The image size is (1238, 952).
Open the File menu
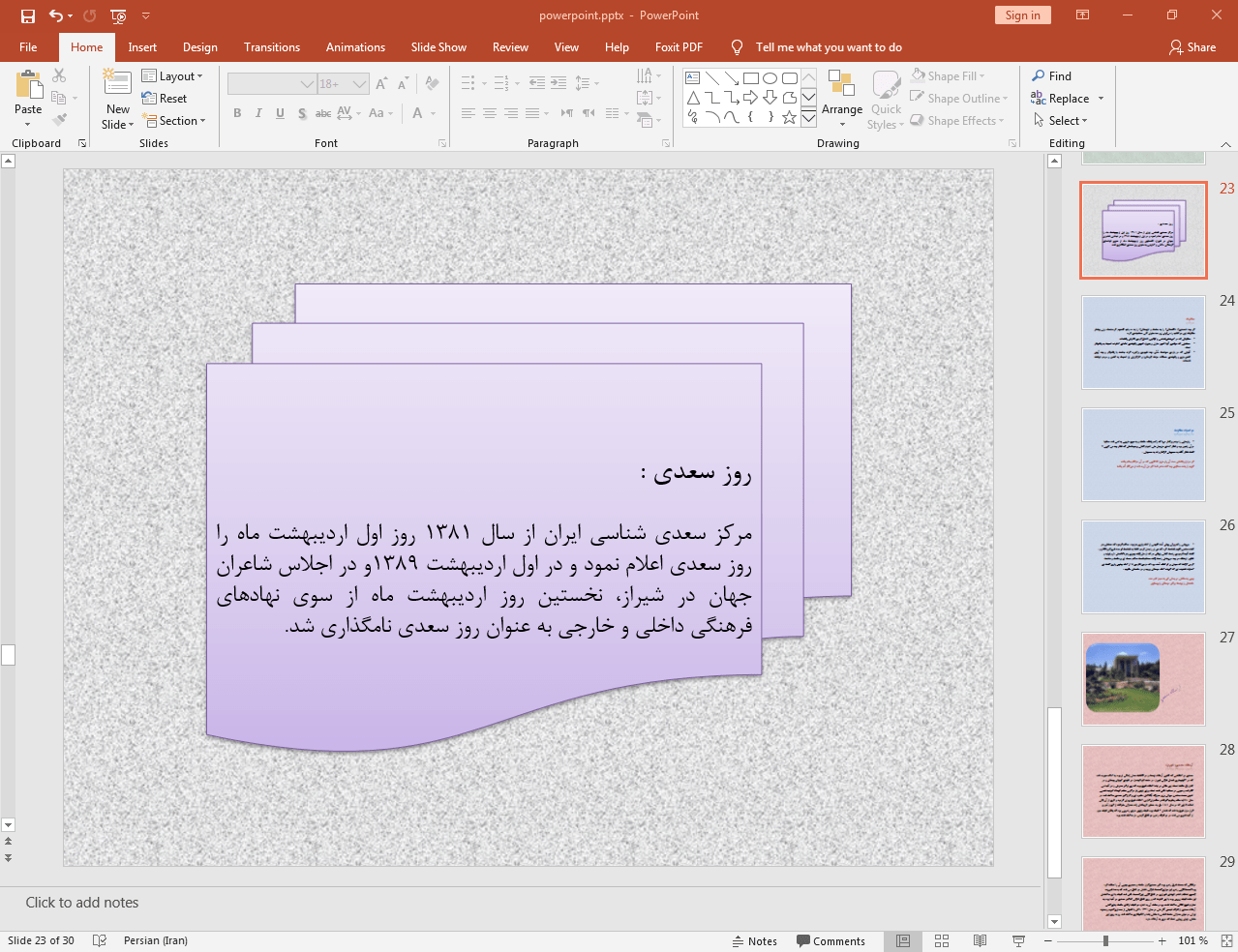[x=28, y=46]
